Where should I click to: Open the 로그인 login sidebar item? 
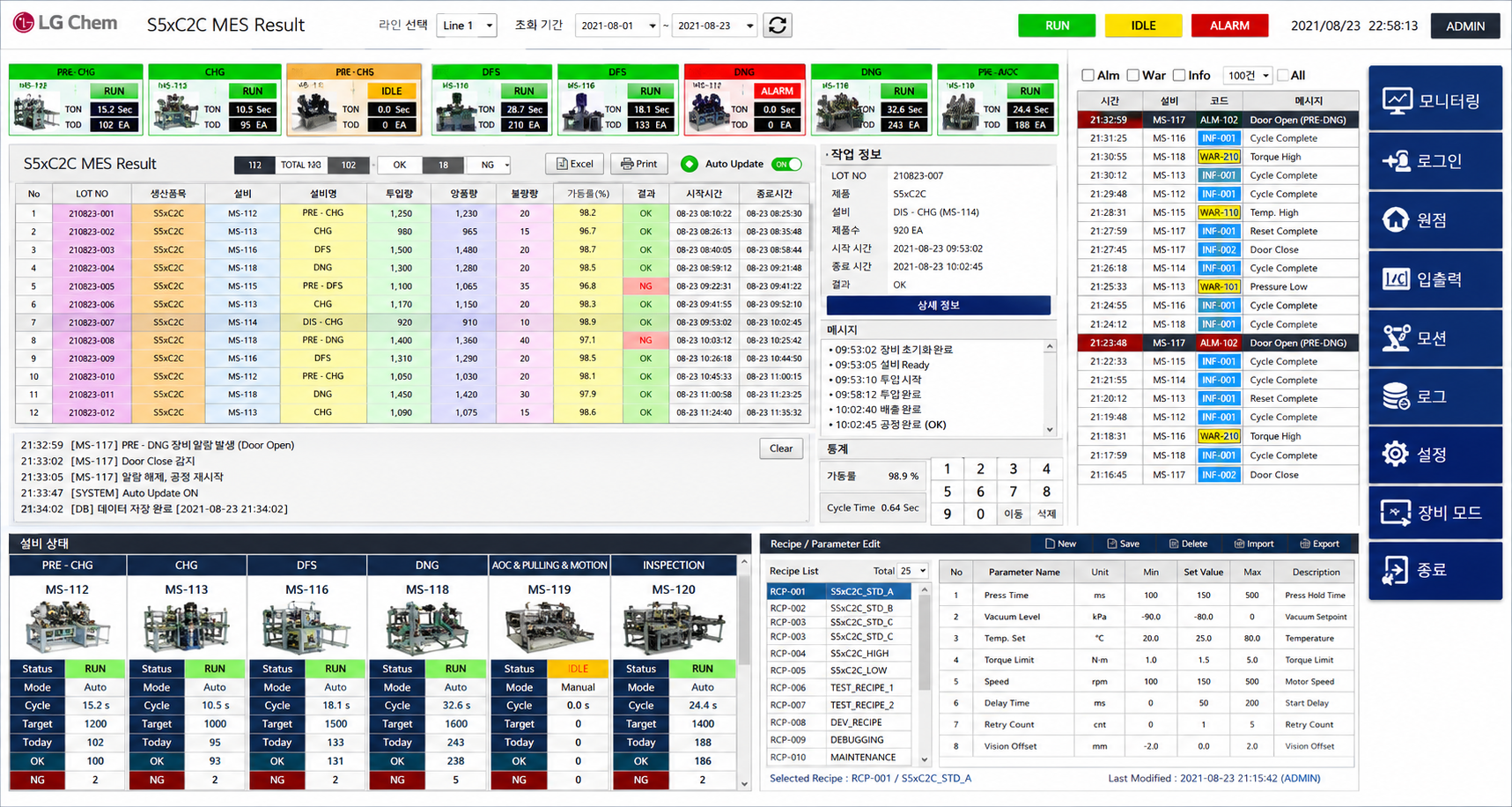pyautogui.click(x=1435, y=161)
